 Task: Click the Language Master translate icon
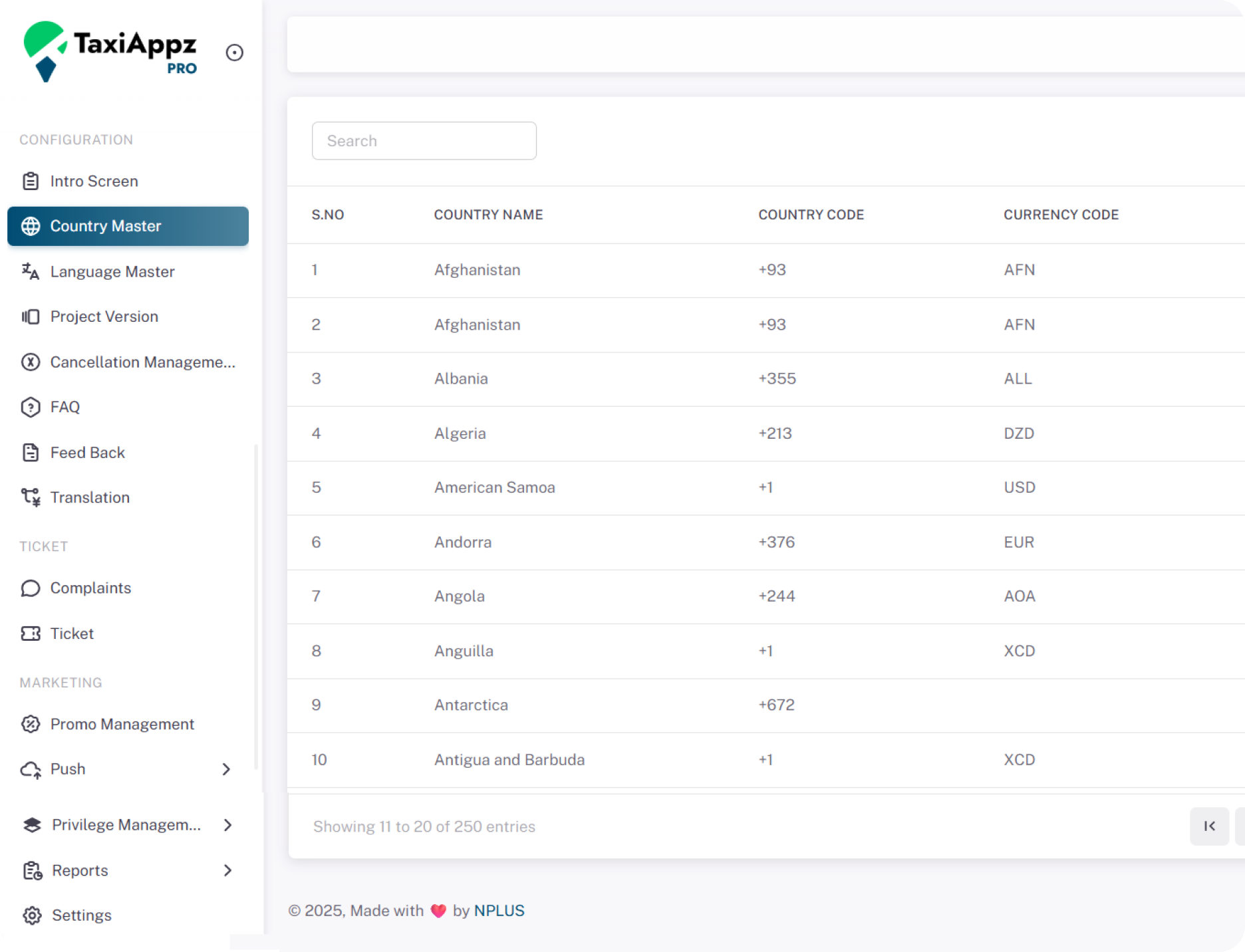[31, 271]
